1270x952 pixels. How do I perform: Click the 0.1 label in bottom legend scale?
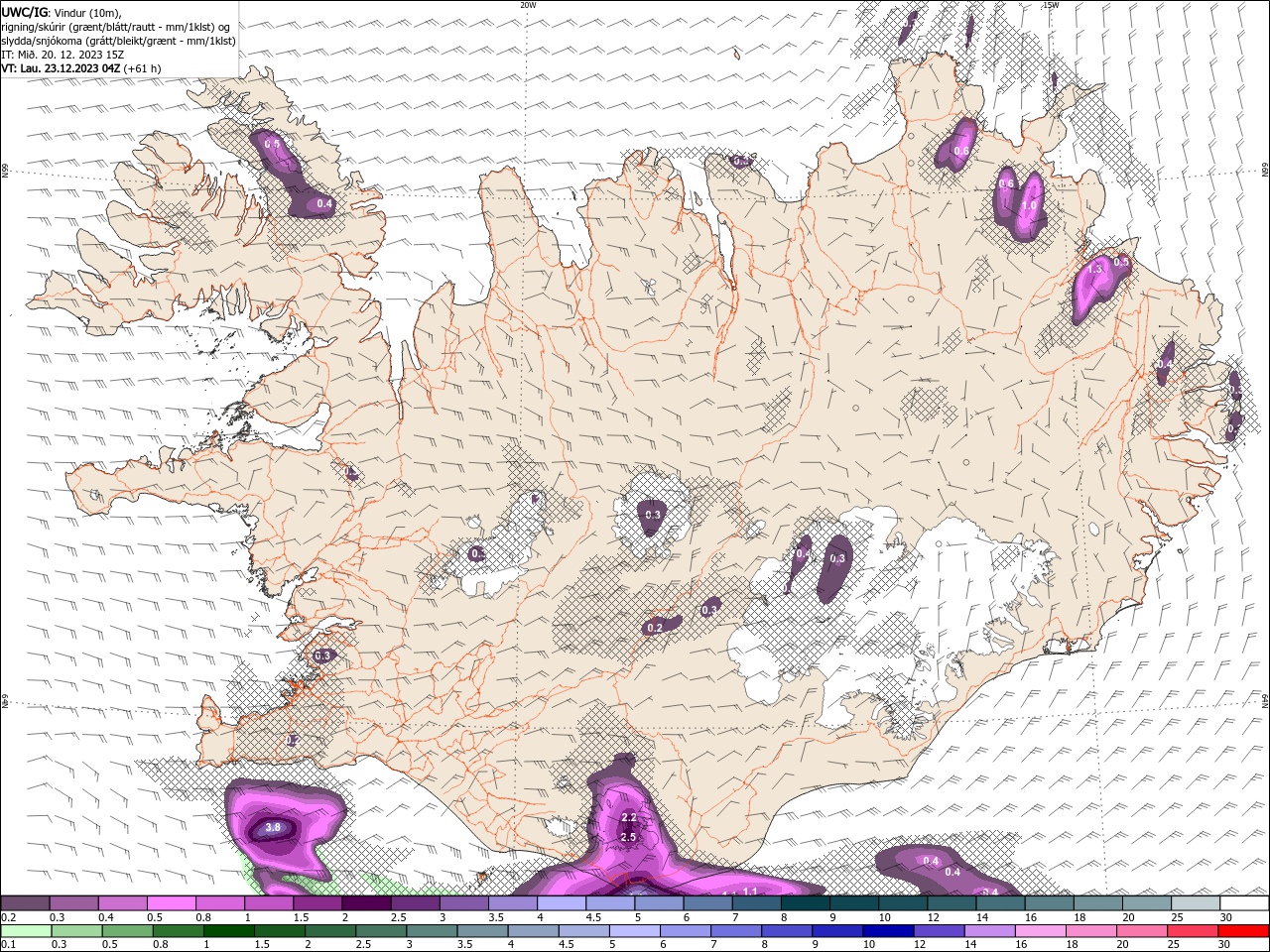click(x=9, y=945)
